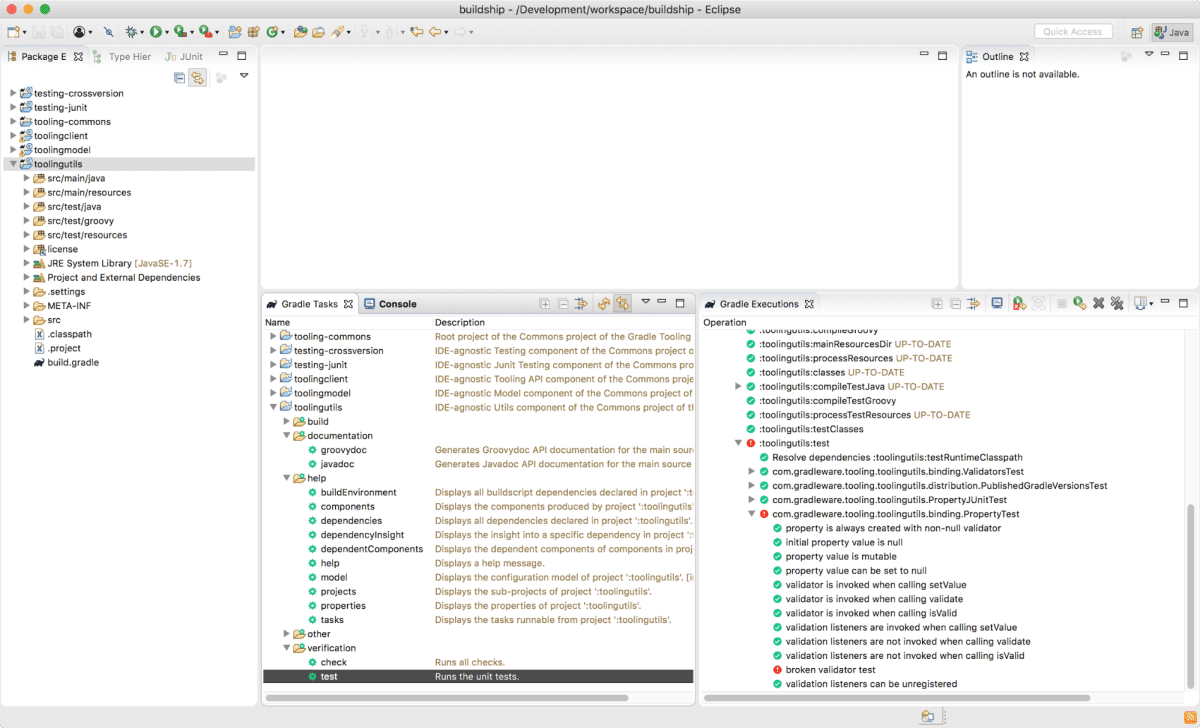Click the profile-with-arrow toolbar icon
The width and height of the screenshot is (1200, 728).
80,32
